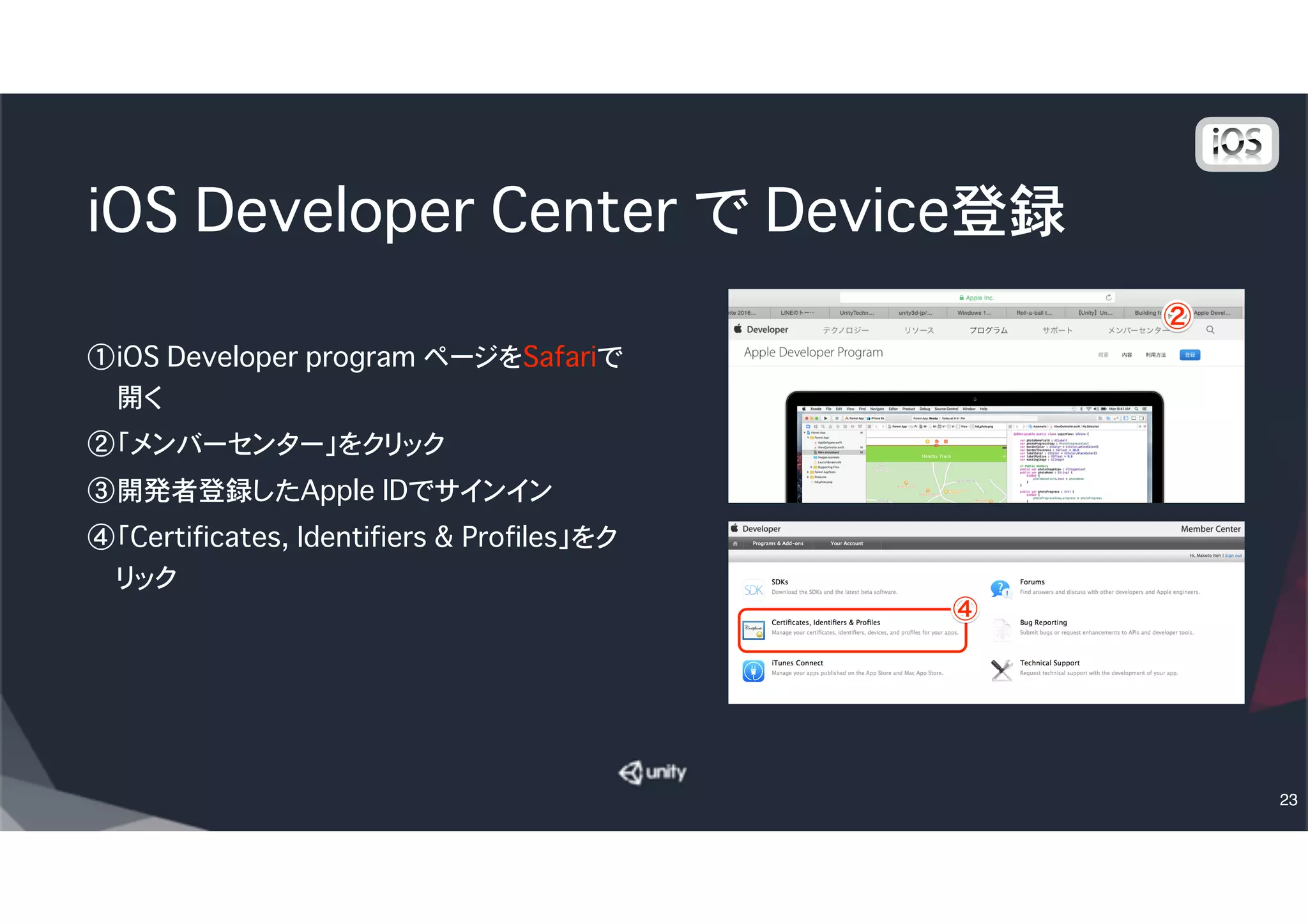Switch to the Roll-a-ball browser tab
Viewport: 1308px width, 924px height.
click(x=1034, y=313)
